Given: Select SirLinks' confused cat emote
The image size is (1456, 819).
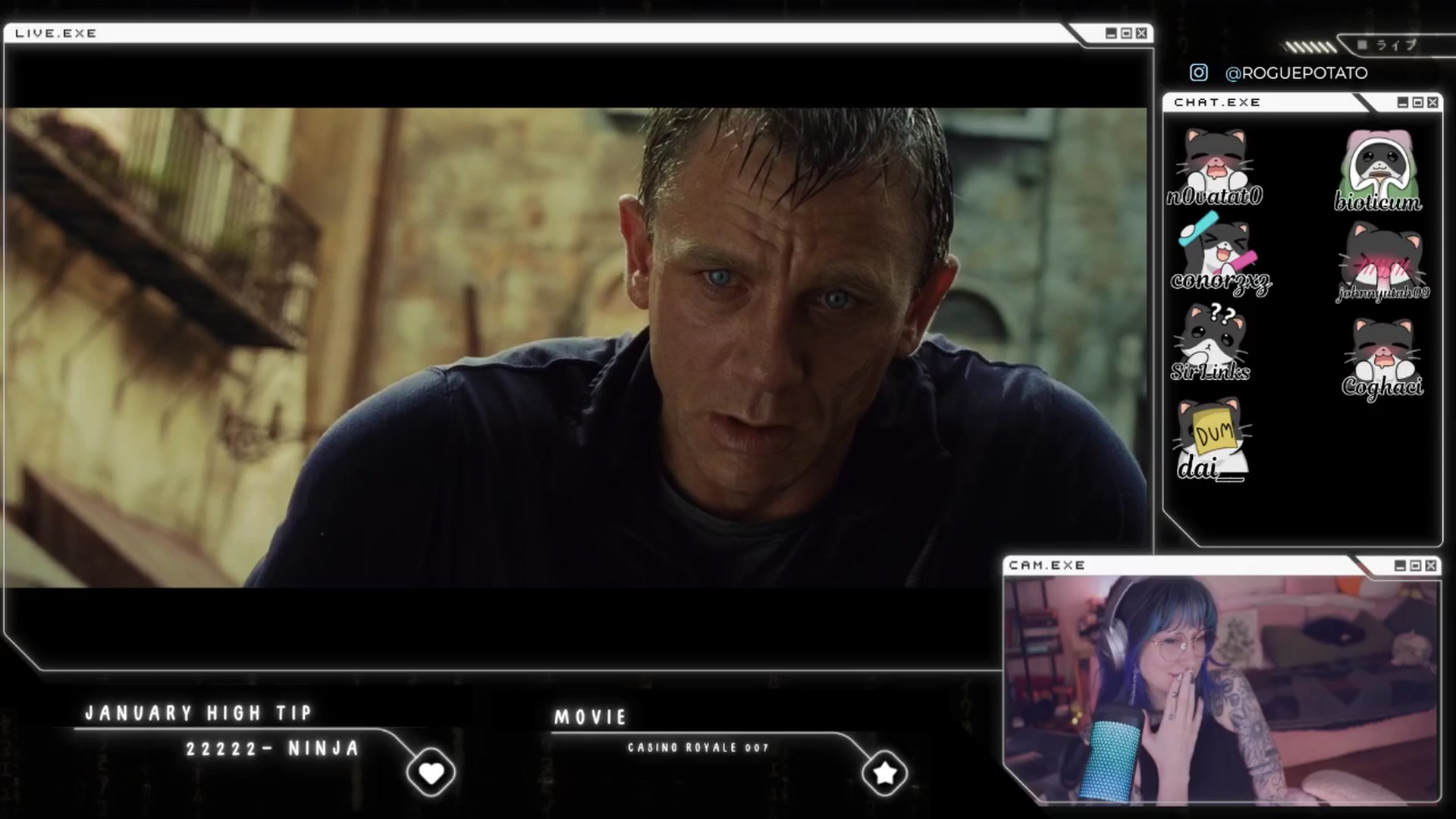Looking at the screenshot, I should pyautogui.click(x=1212, y=335).
